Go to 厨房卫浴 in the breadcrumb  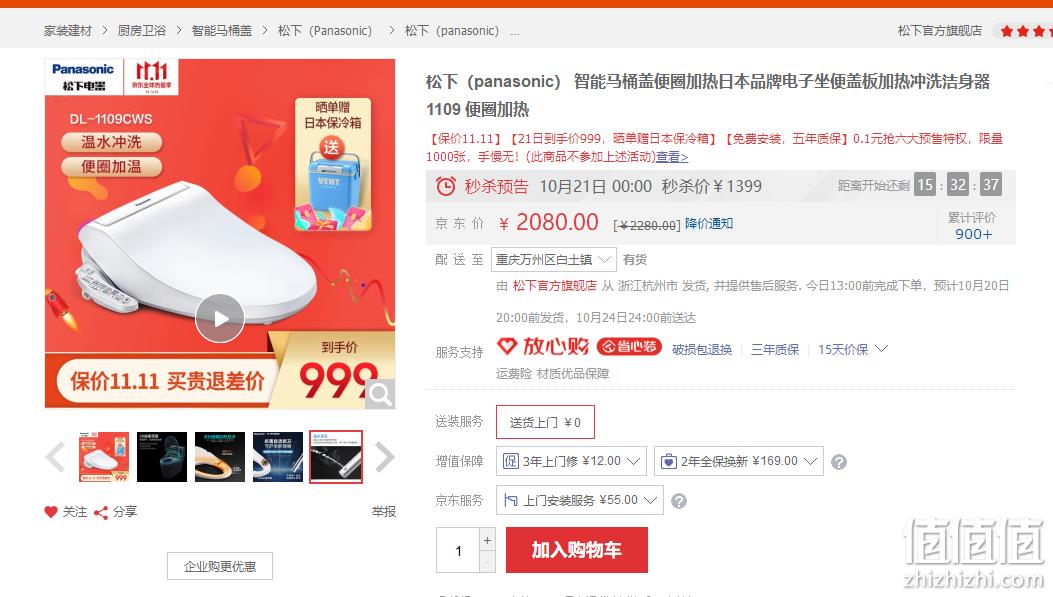142,31
